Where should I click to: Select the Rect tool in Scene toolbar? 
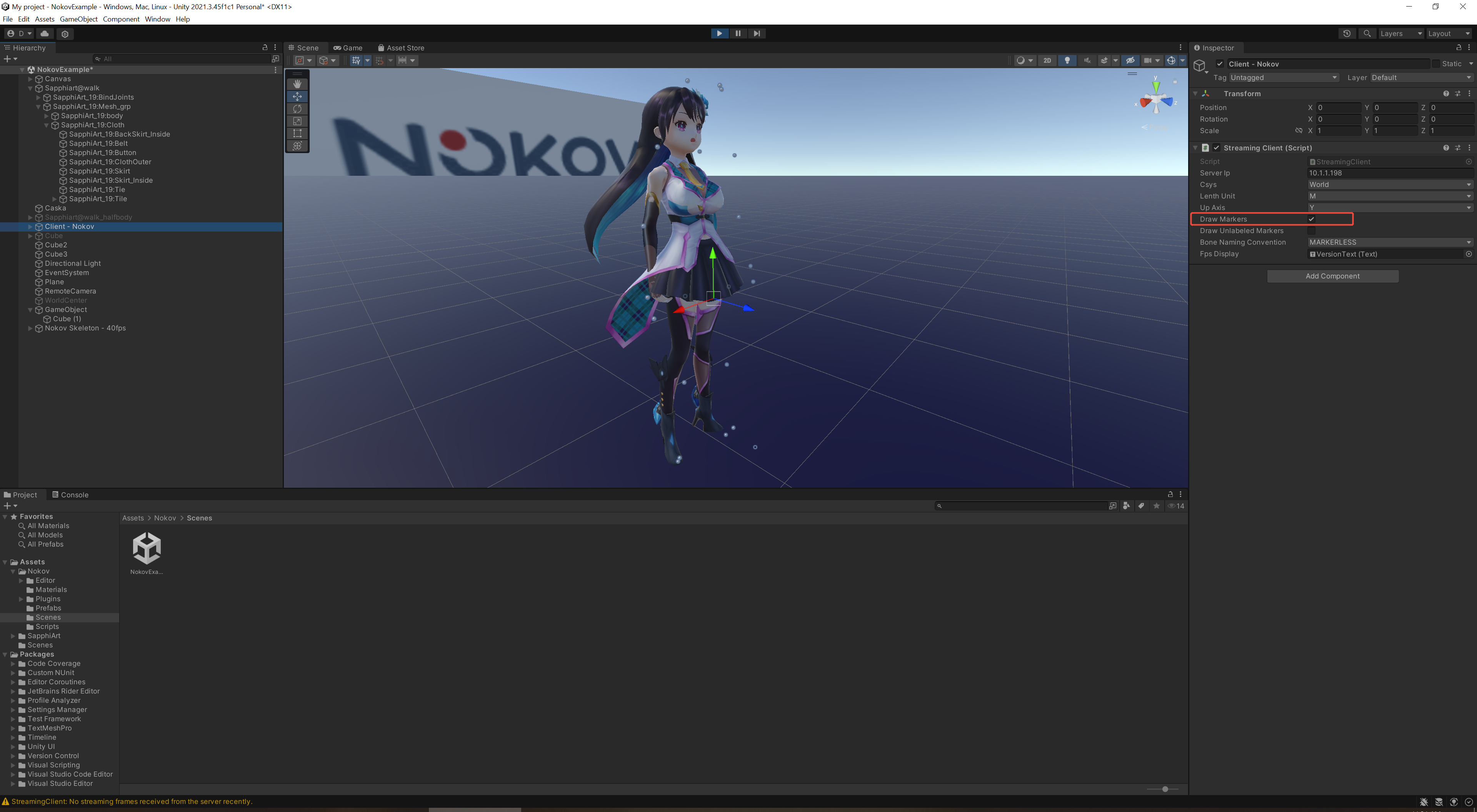pyautogui.click(x=297, y=133)
